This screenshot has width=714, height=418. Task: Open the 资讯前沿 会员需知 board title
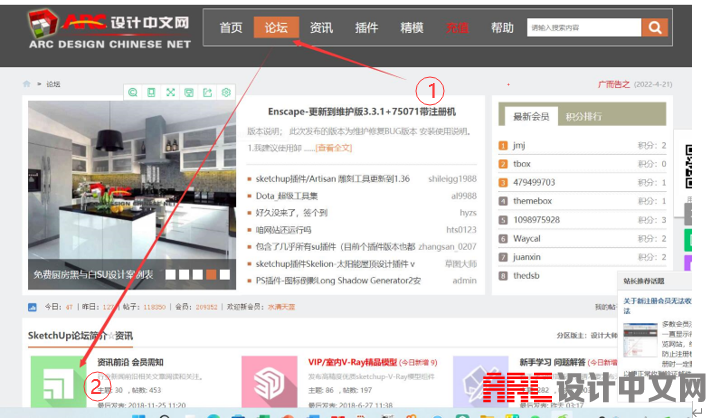[130, 362]
